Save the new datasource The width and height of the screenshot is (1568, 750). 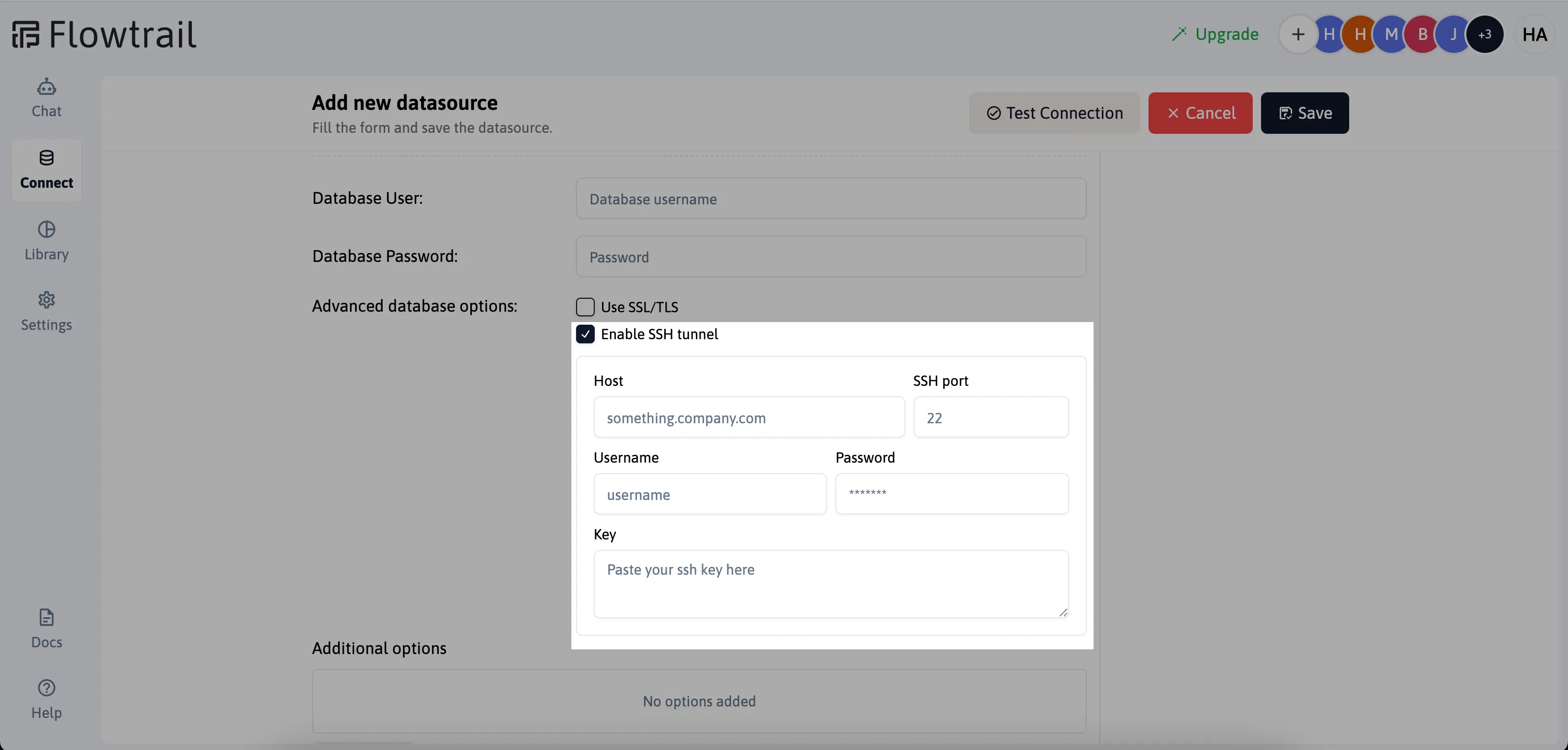pos(1305,113)
